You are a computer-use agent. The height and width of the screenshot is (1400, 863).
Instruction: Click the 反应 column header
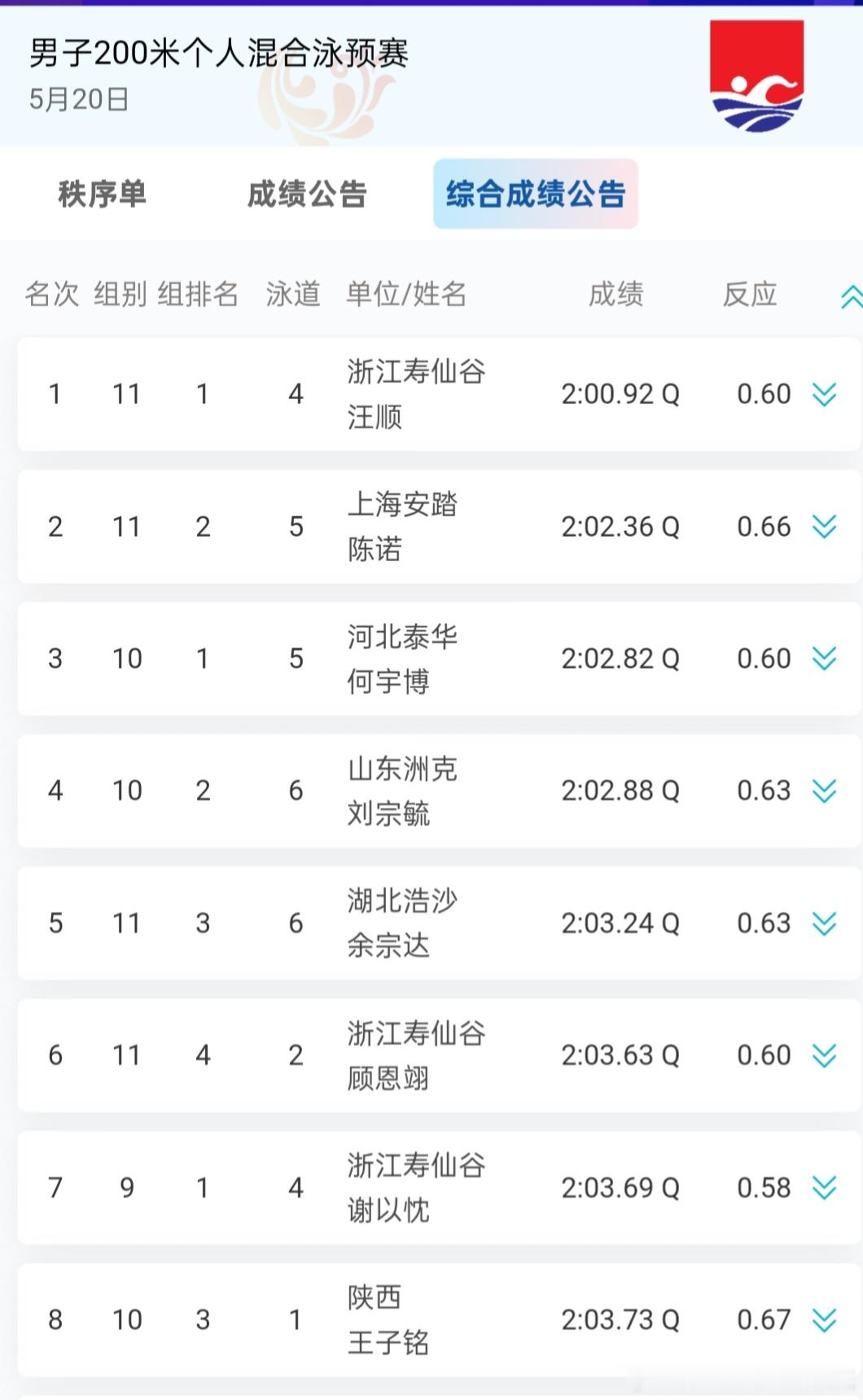click(750, 294)
